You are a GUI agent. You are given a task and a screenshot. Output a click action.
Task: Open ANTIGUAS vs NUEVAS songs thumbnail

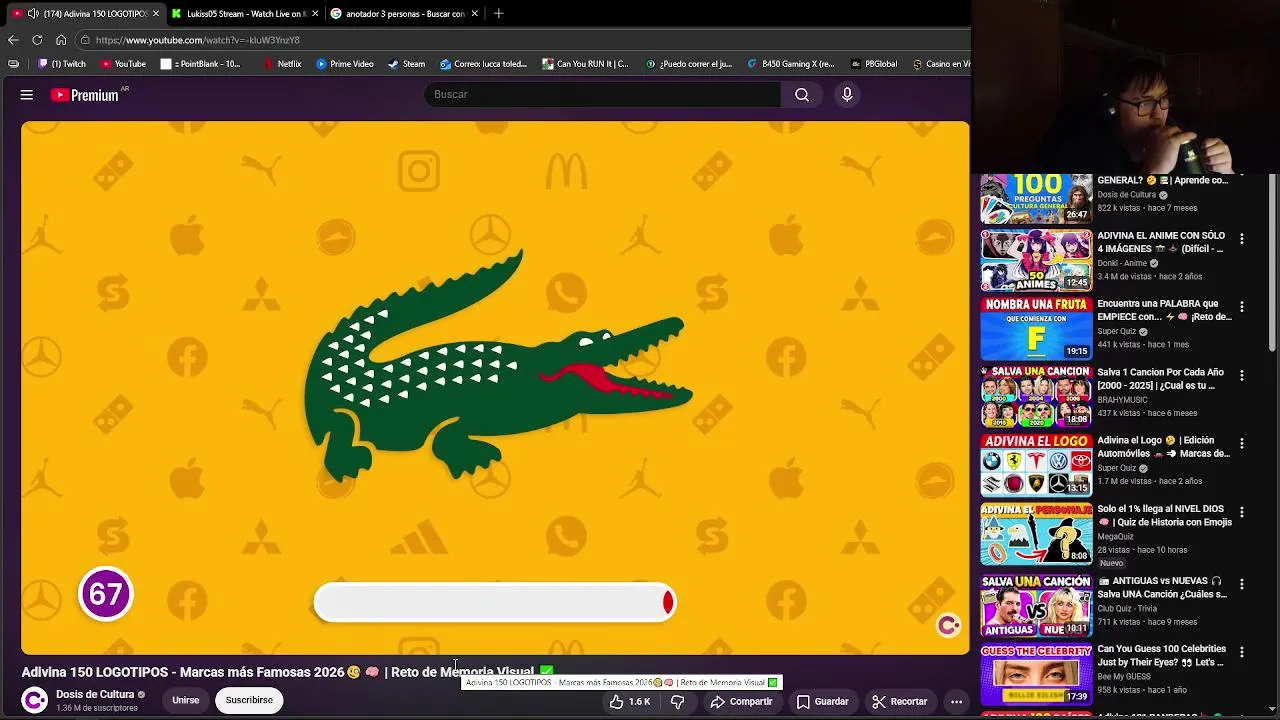pyautogui.click(x=1036, y=605)
